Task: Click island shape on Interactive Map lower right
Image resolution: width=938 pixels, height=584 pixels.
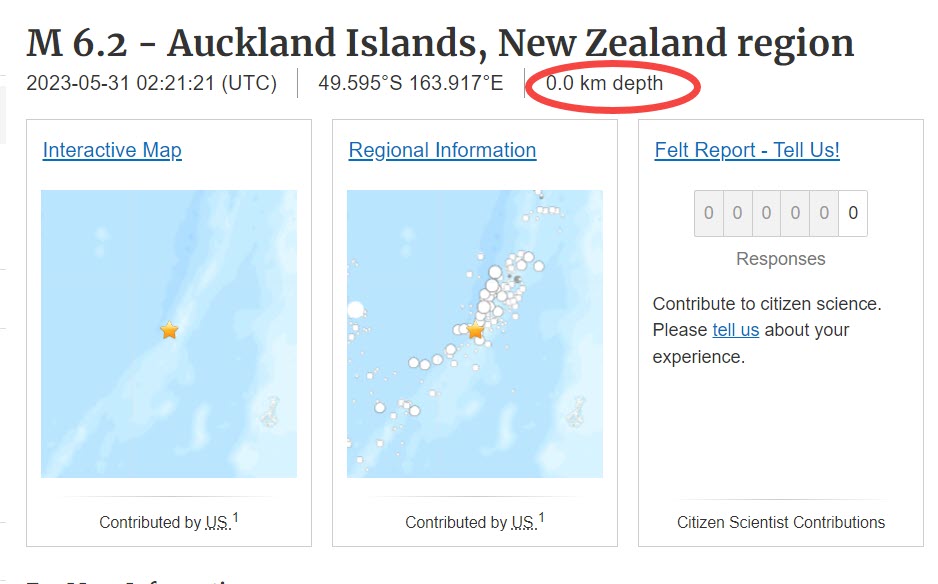Action: (270, 412)
